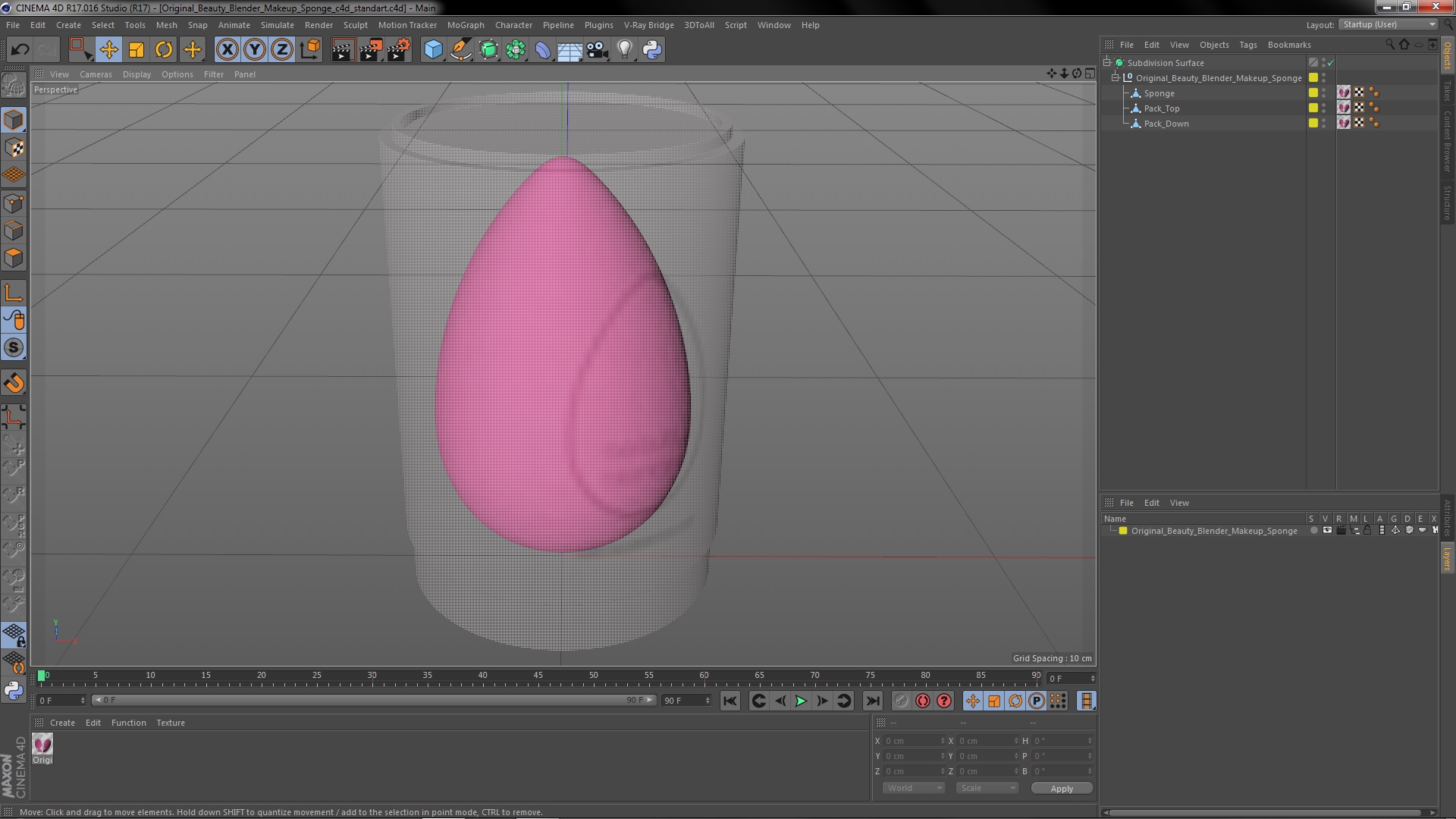Open the MoGraph menu
Viewport: 1456px width, 819px height.
(465, 25)
